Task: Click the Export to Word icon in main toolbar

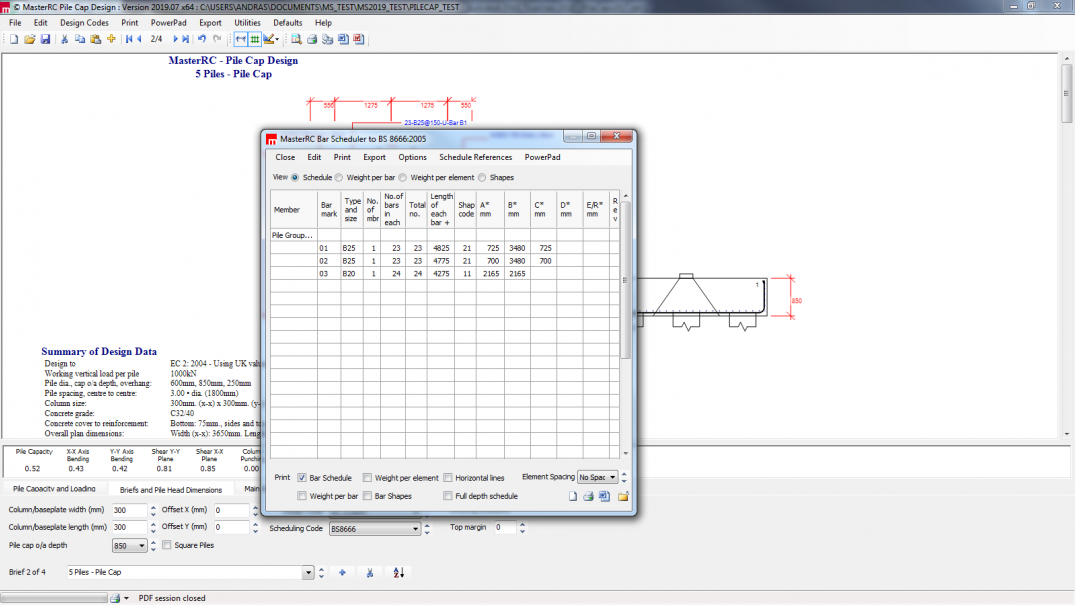Action: click(343, 39)
